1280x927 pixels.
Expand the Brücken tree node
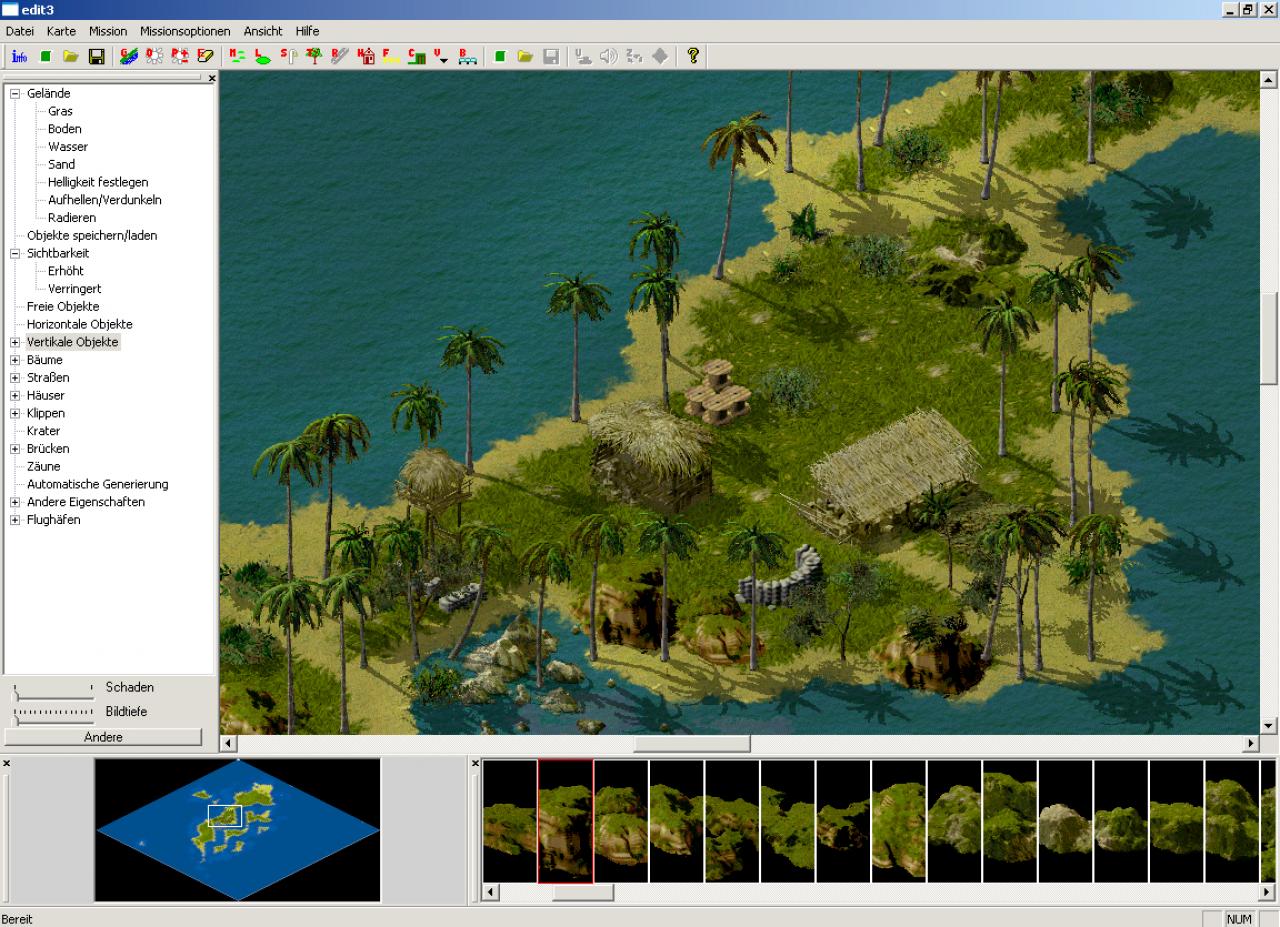point(15,449)
